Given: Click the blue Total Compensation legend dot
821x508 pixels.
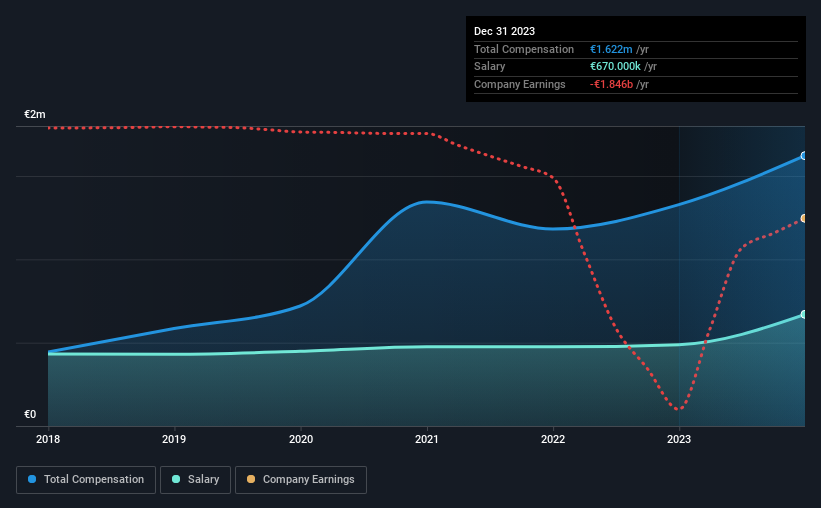Looking at the screenshot, I should 32,479.
